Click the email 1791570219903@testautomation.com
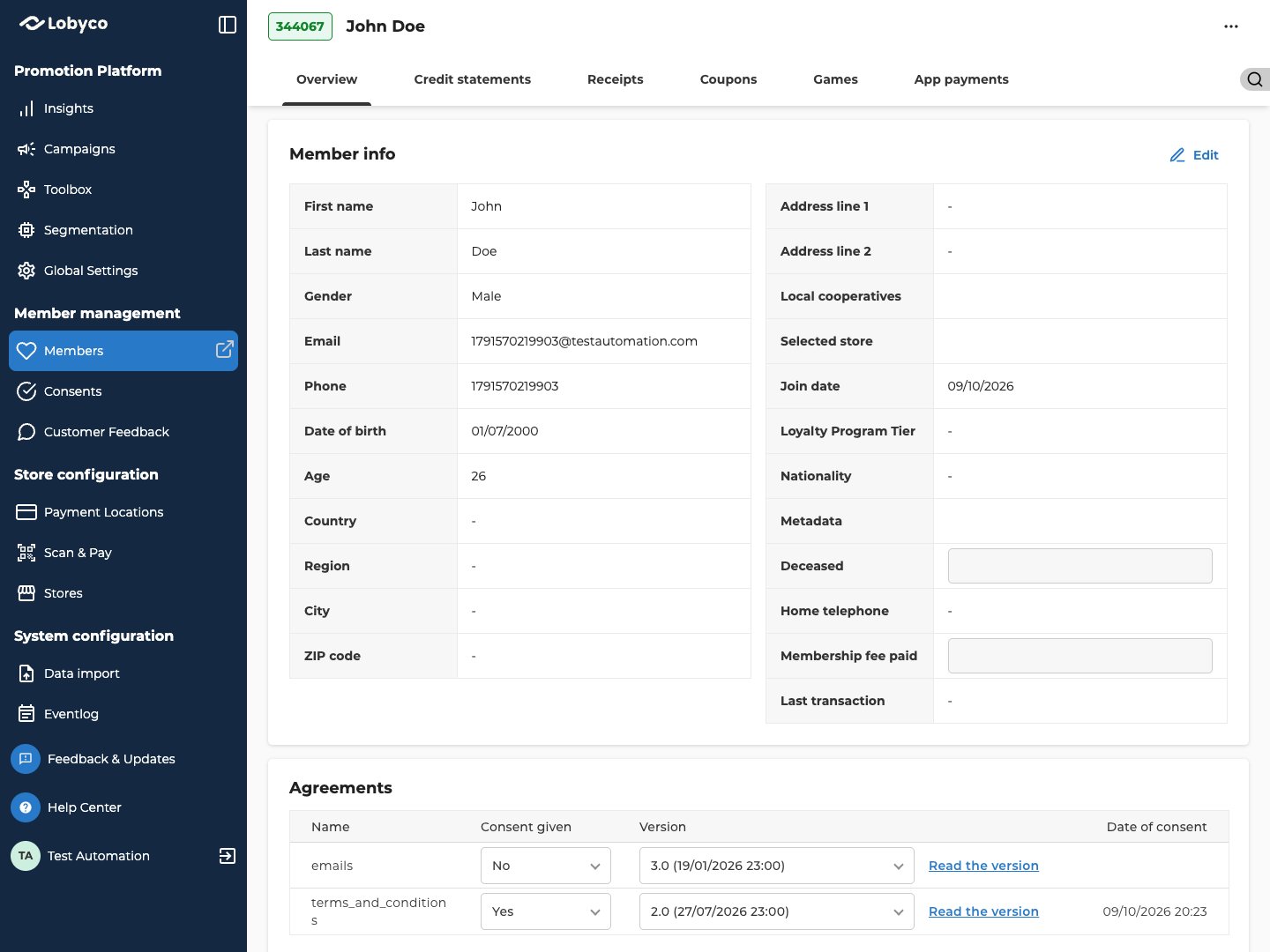 click(584, 341)
